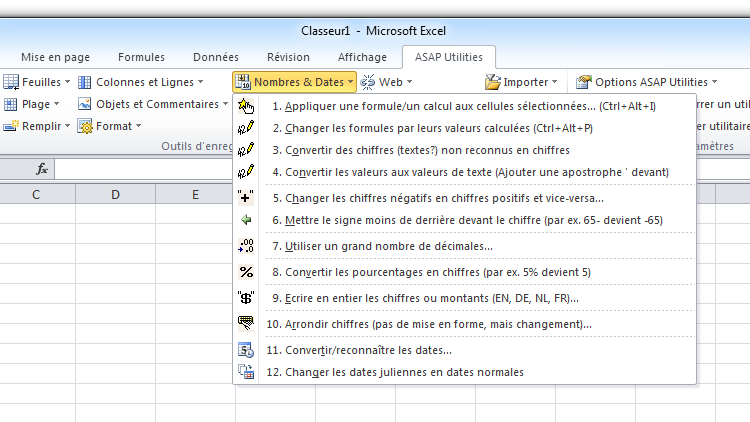The image size is (750, 422).
Task: Click the Plage range icon
Action: 11,104
